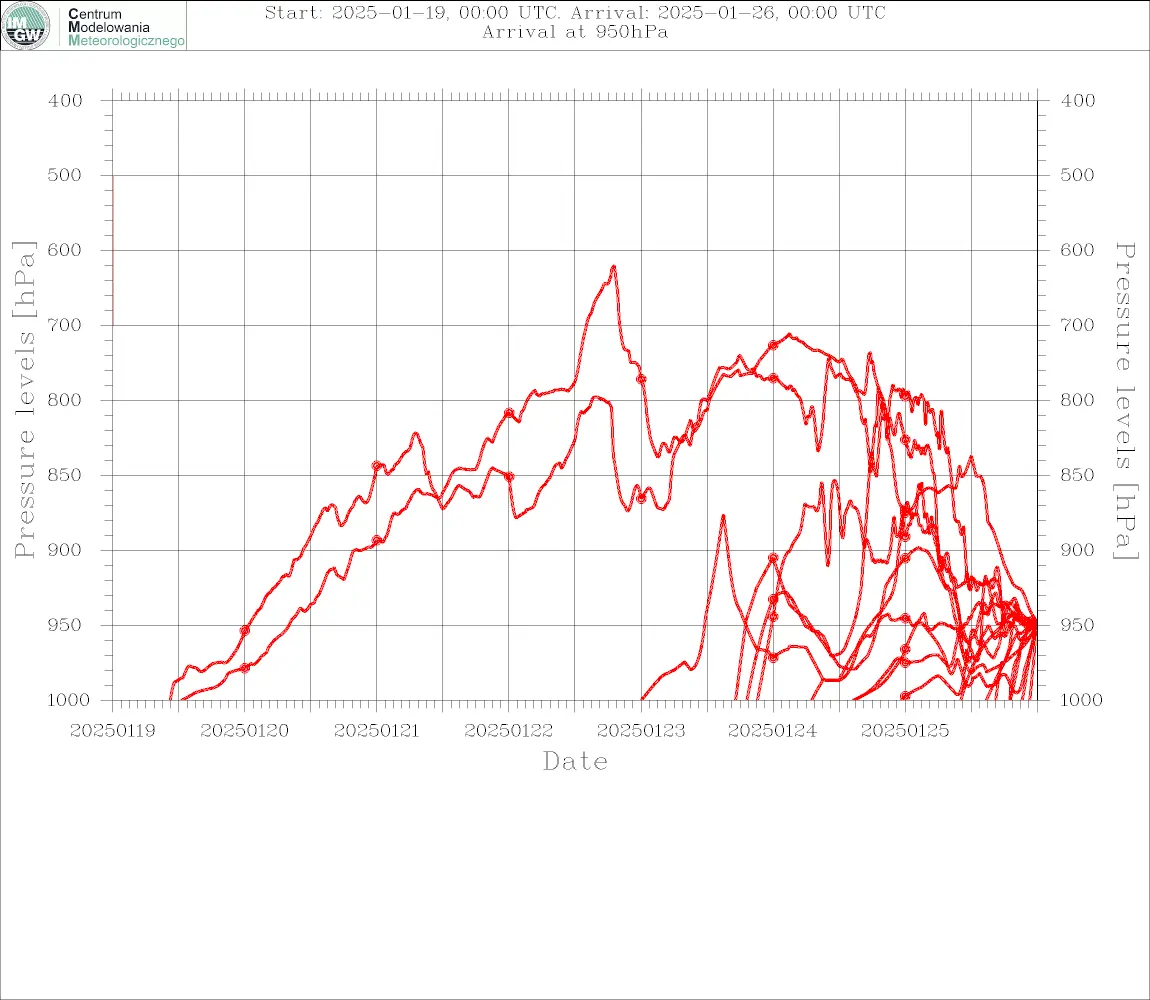The image size is (1150, 1000).
Task: Click the trajectory peak near 620 hPa
Action: click(x=614, y=268)
